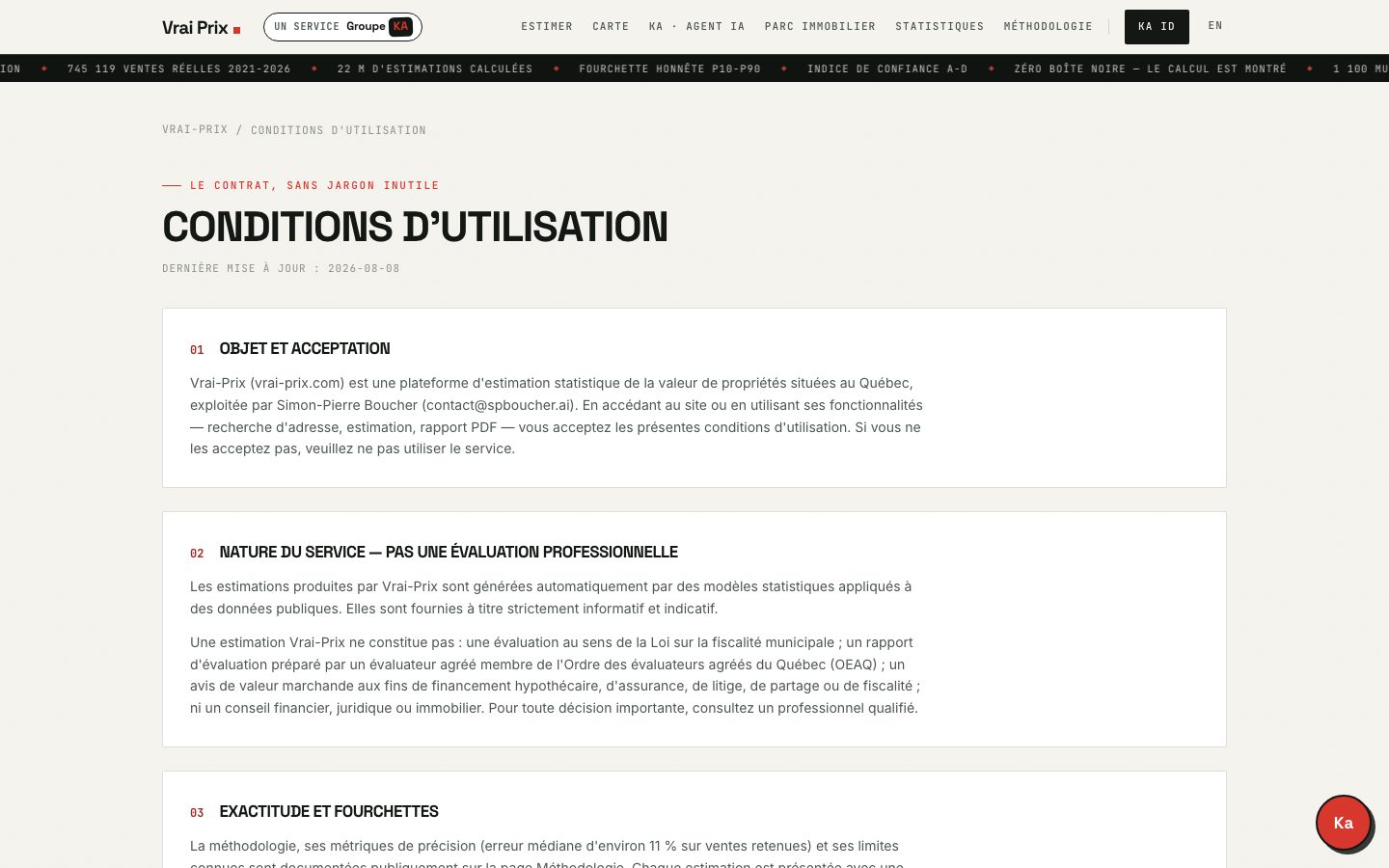Open the Un service Groupe KA badge
1389x868 pixels.
pyautogui.click(x=342, y=27)
